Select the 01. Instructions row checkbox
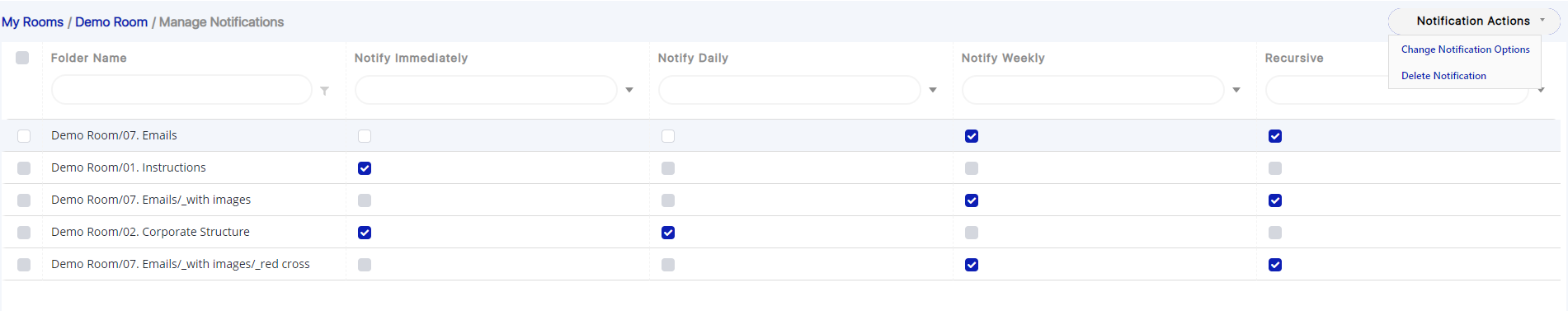The image size is (1568, 311). point(24,168)
